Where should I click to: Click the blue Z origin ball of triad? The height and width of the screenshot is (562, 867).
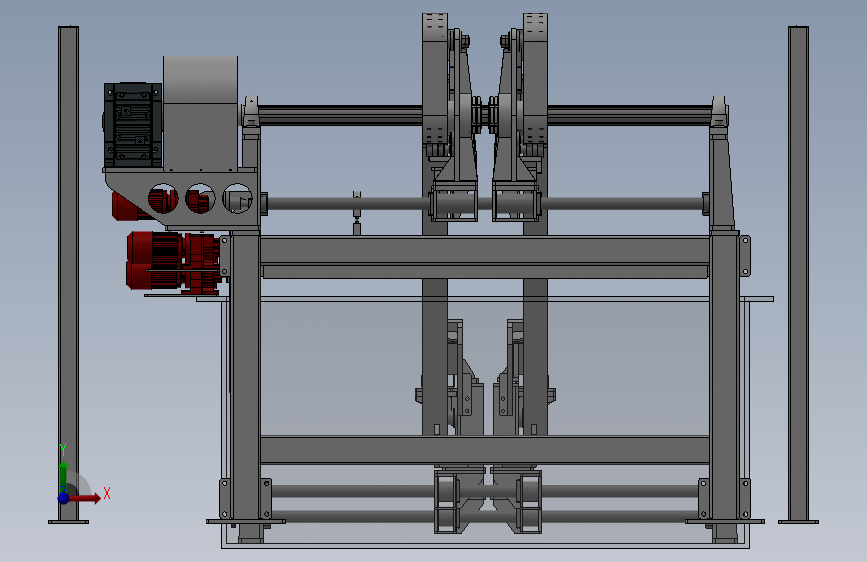64,498
